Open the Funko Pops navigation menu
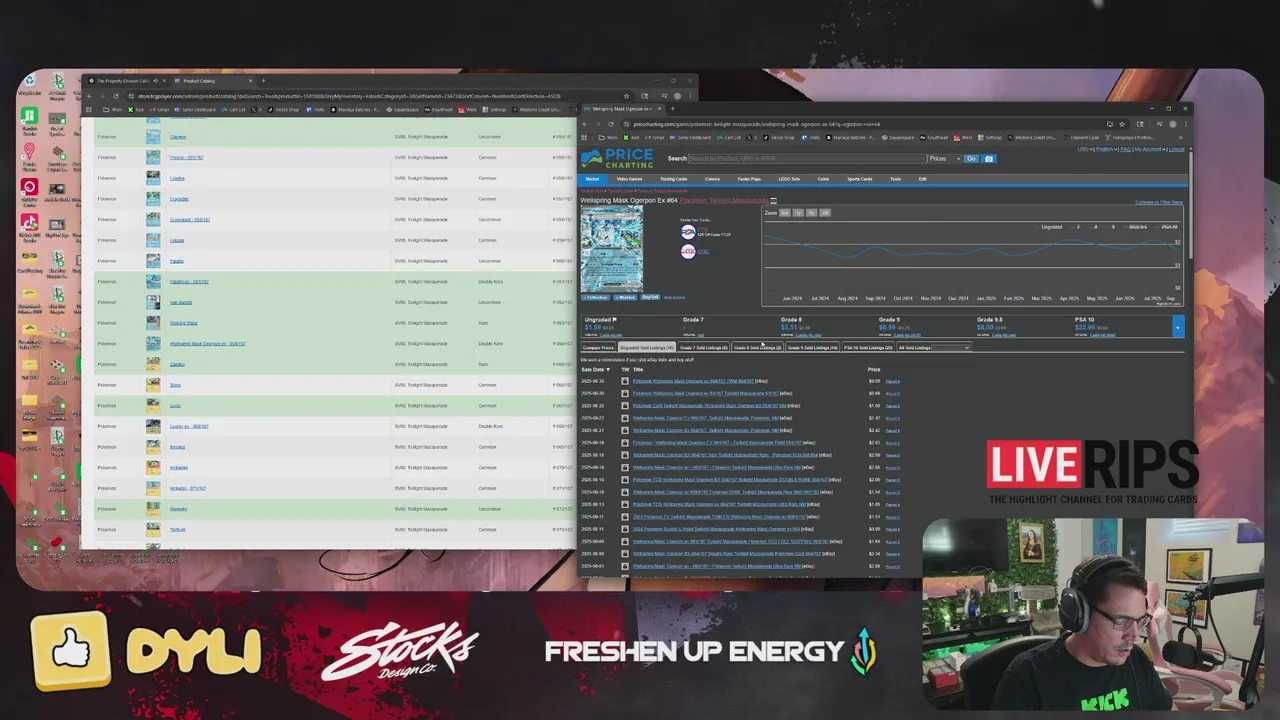Viewport: 1280px width, 720px height. click(749, 179)
